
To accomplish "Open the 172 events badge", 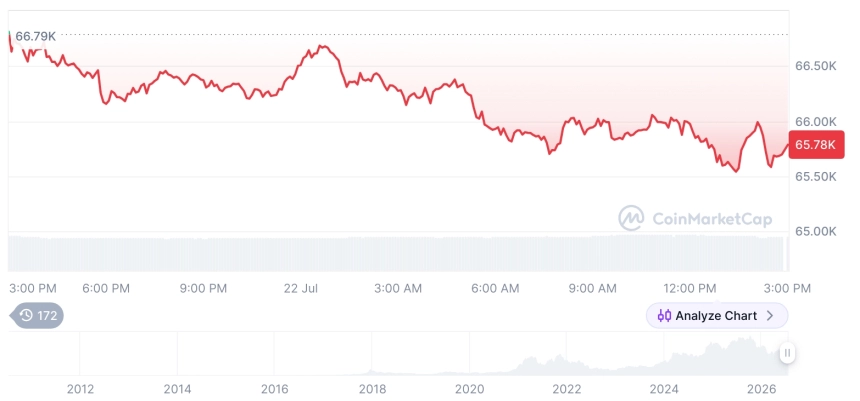I will coord(37,315).
